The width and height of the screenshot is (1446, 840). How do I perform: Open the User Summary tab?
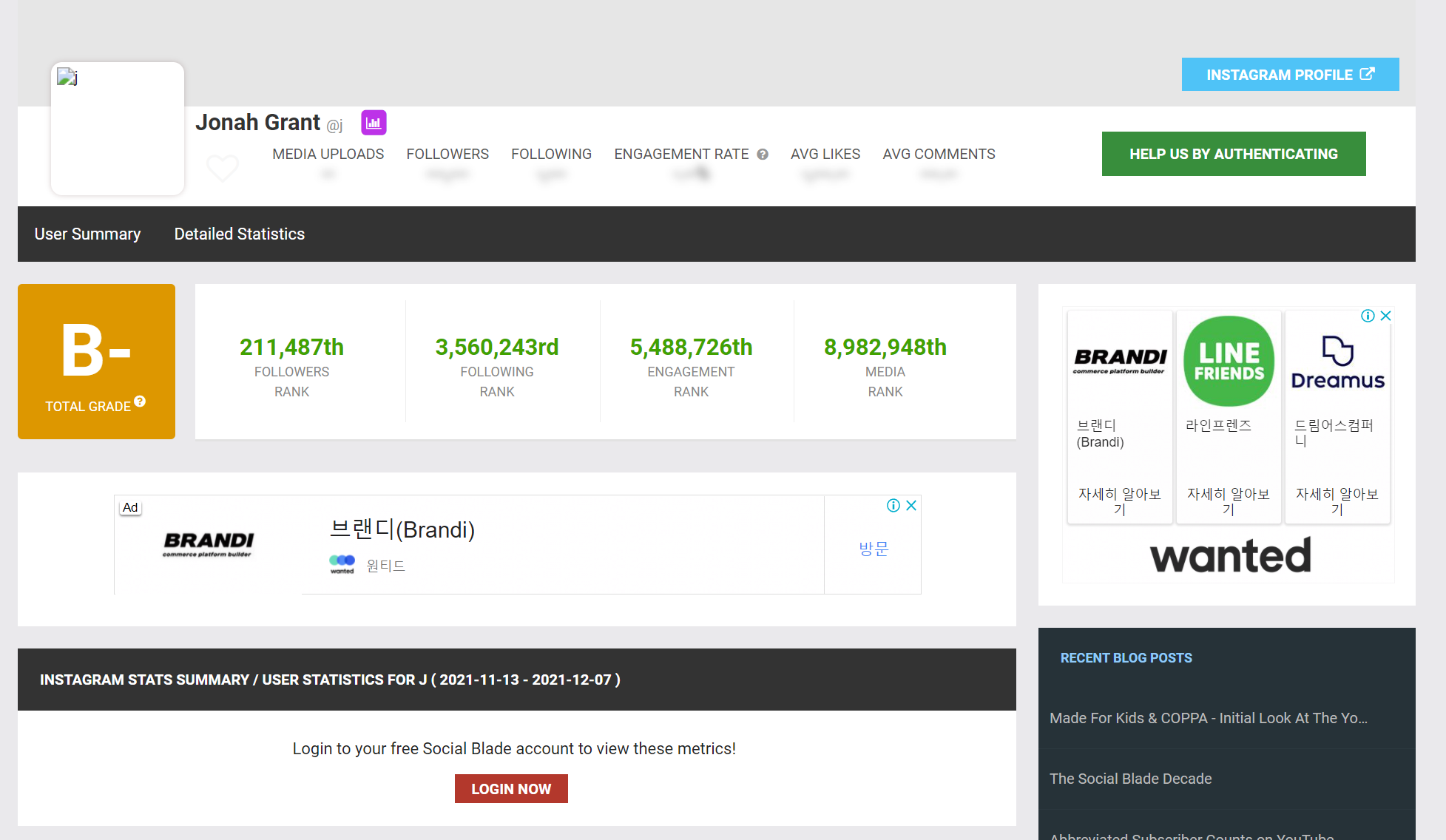pos(87,234)
